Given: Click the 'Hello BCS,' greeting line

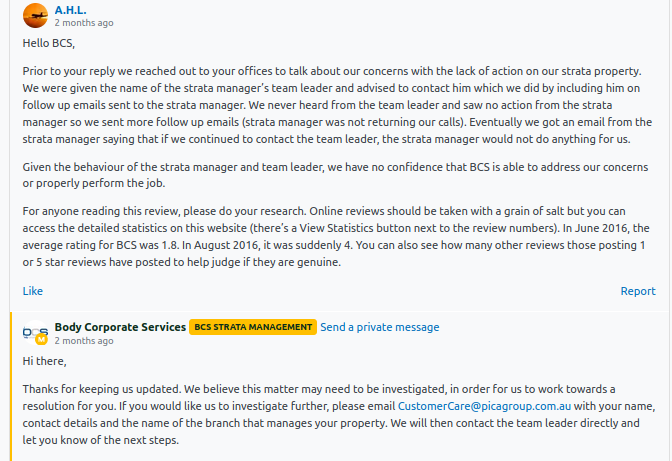Looking at the screenshot, I should pyautogui.click(x=49, y=43).
